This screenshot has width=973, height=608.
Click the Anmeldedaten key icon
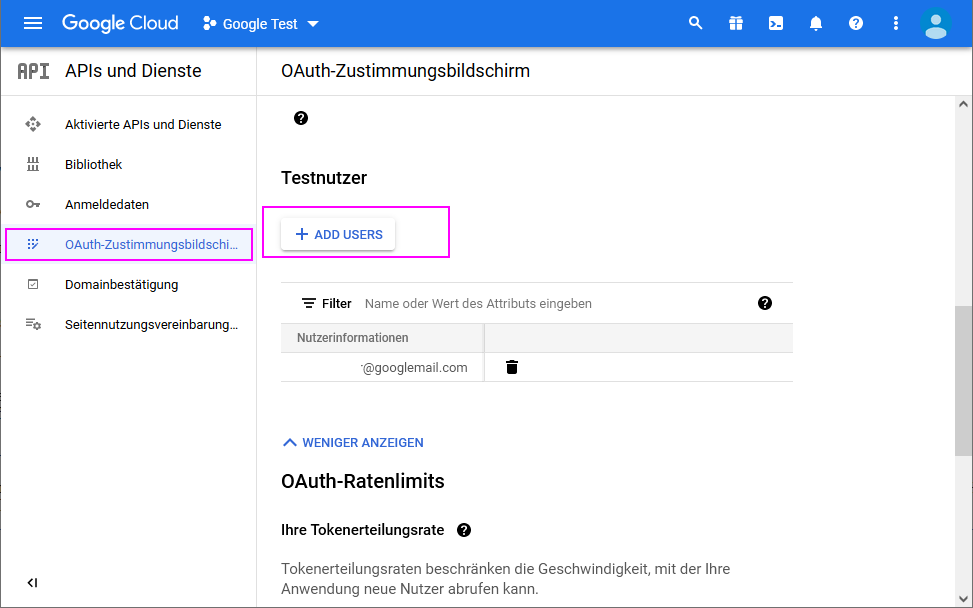pyautogui.click(x=33, y=204)
